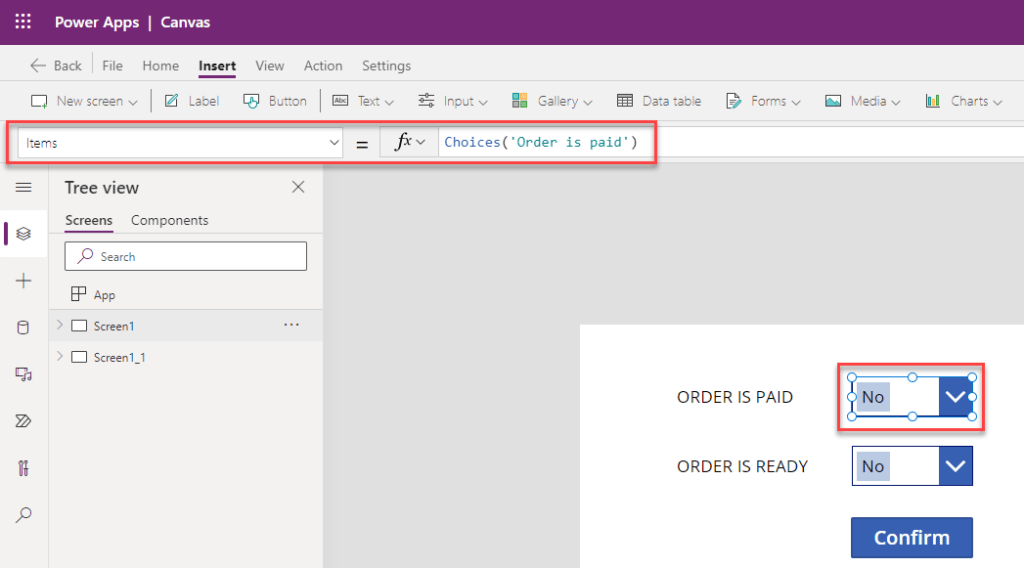The width and height of the screenshot is (1024, 568).
Task: Go Back using the back arrow
Action: click(56, 66)
